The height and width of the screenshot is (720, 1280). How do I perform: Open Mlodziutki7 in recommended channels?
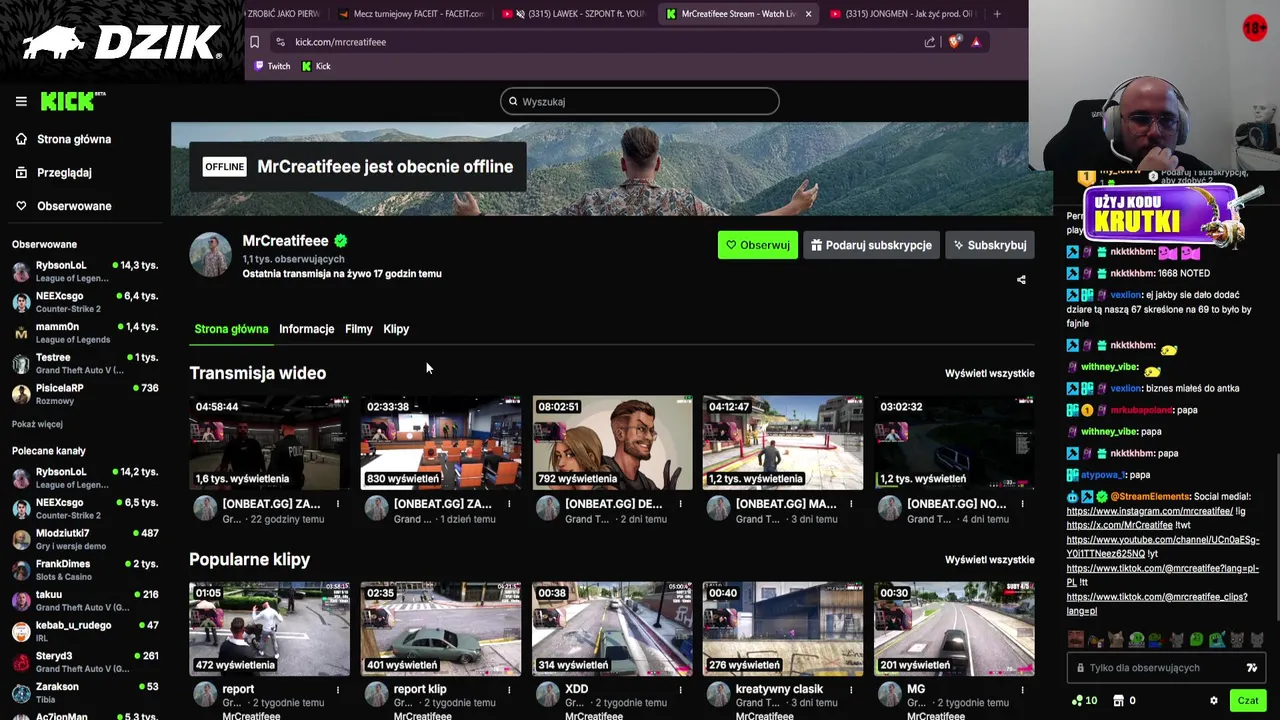(85, 539)
